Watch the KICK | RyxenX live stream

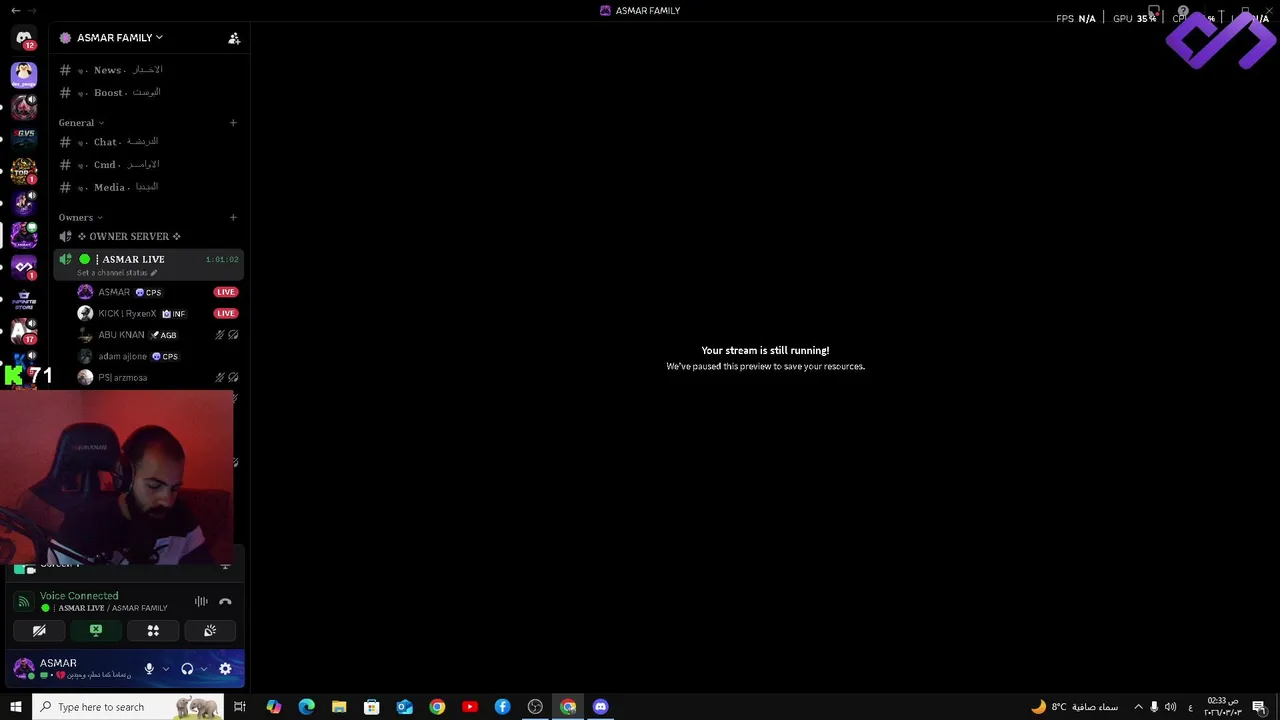[x=225, y=313]
